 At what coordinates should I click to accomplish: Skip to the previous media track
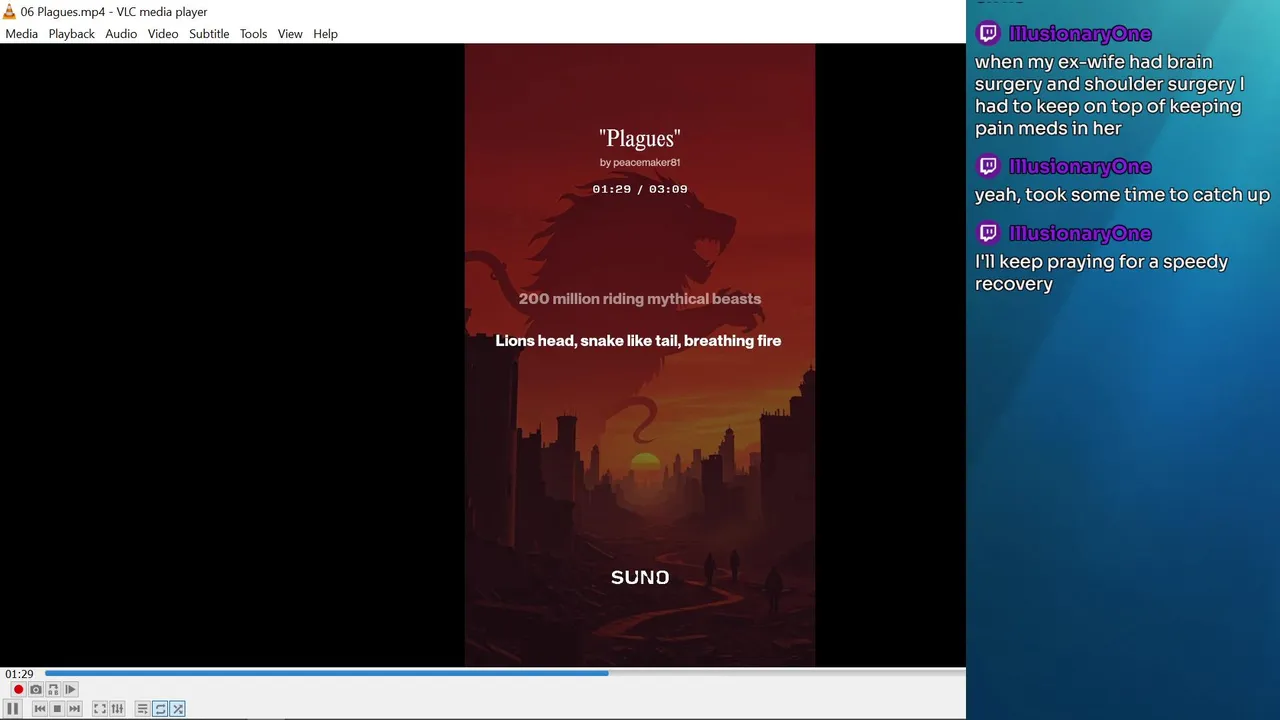(40, 709)
